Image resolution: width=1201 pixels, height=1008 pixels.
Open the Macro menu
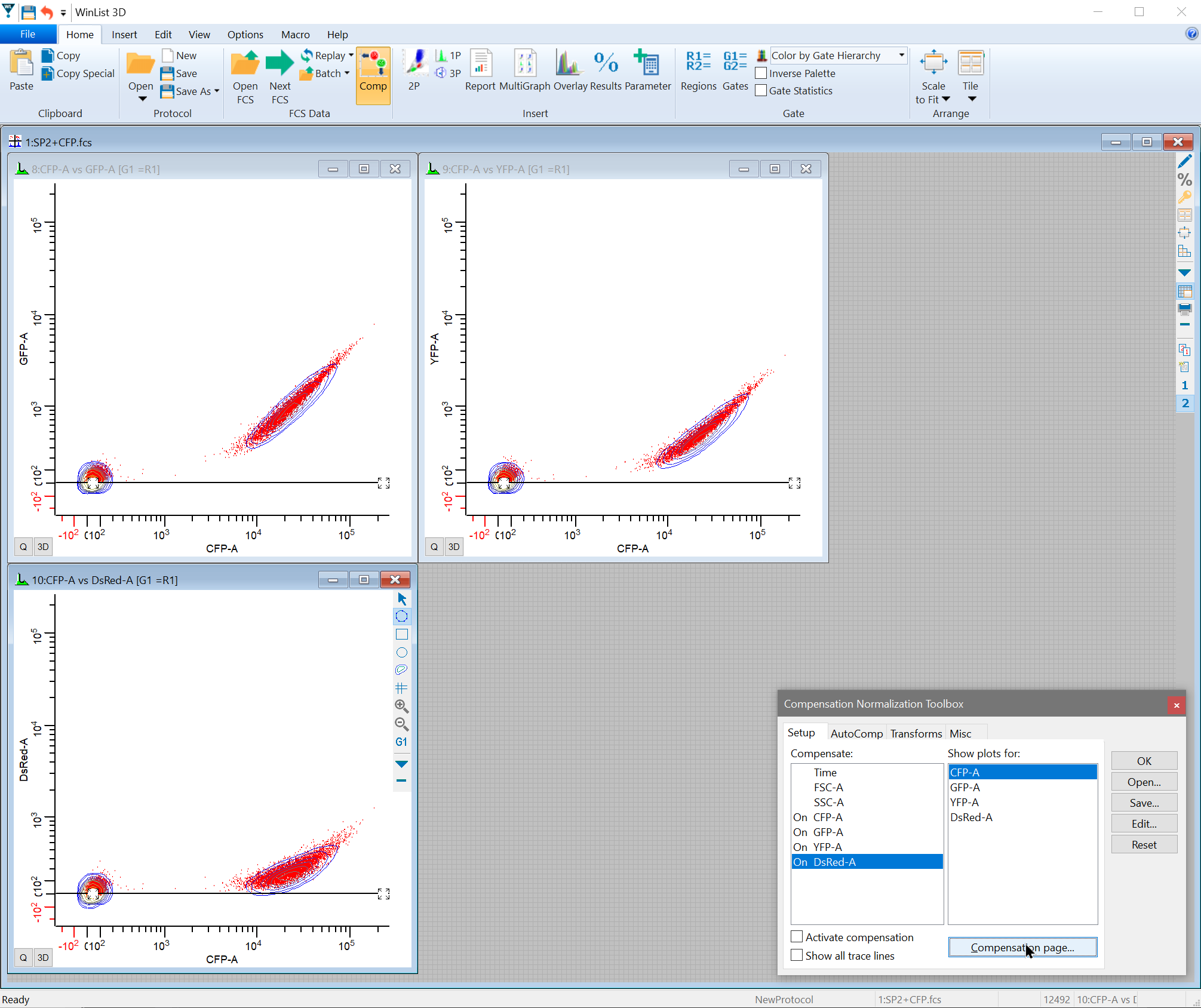pyautogui.click(x=295, y=35)
